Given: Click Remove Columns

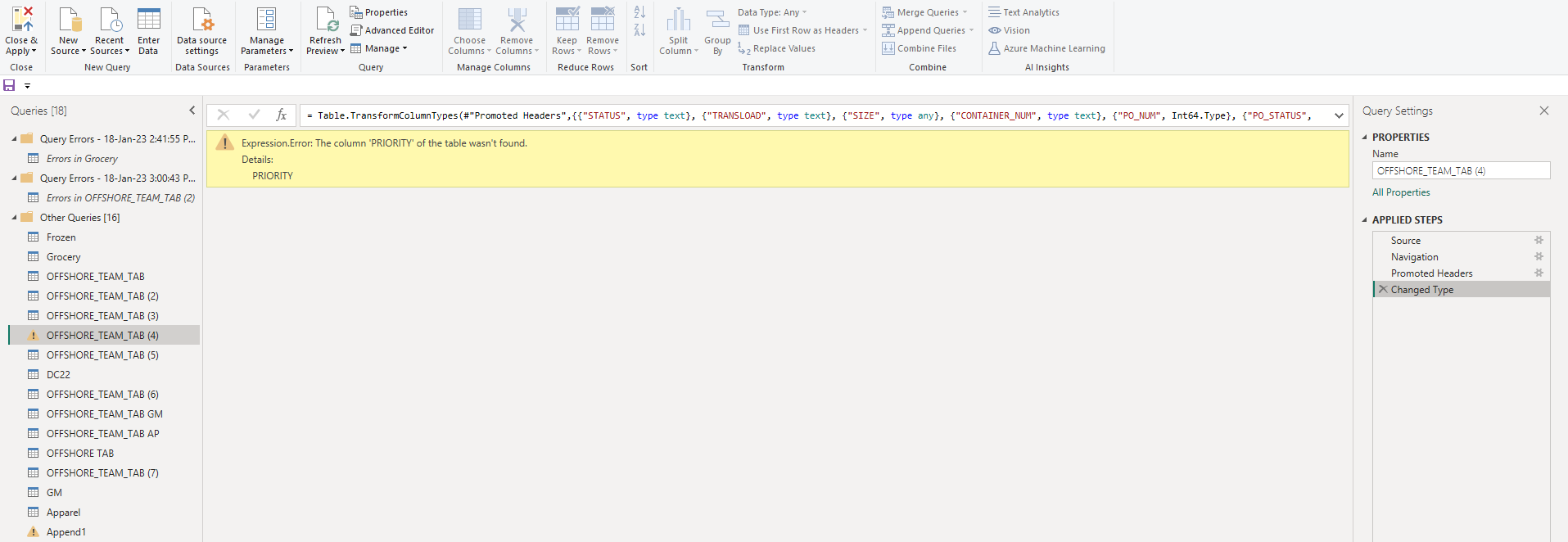Looking at the screenshot, I should [x=517, y=31].
